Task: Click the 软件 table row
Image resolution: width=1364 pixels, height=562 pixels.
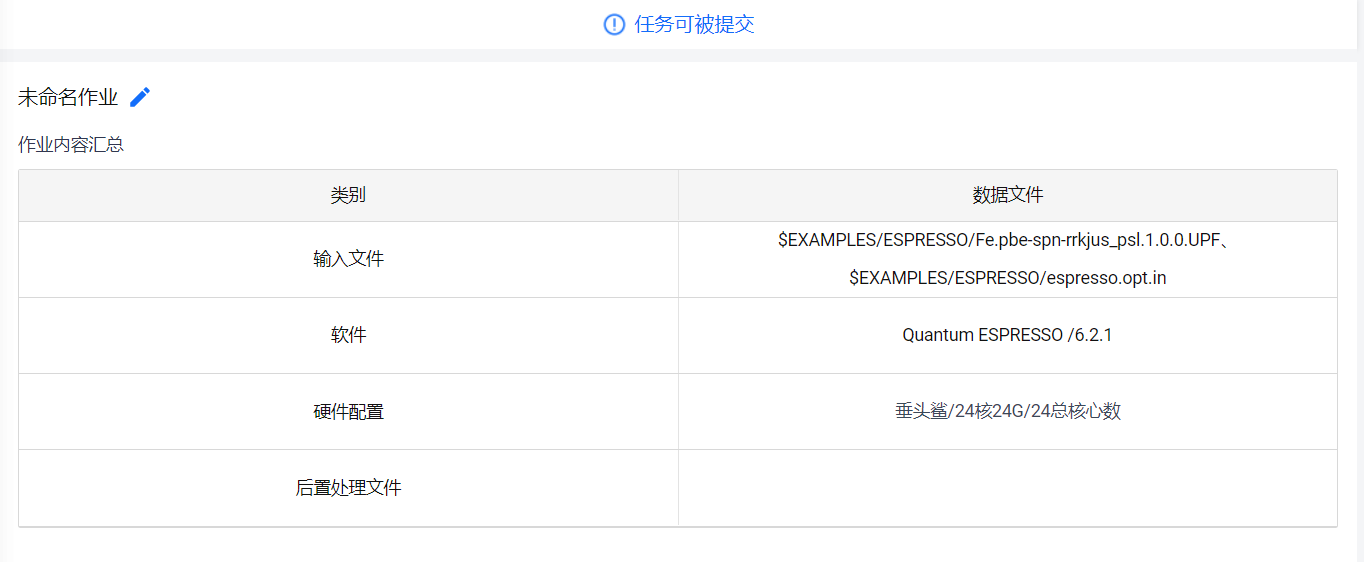Action: (x=678, y=335)
